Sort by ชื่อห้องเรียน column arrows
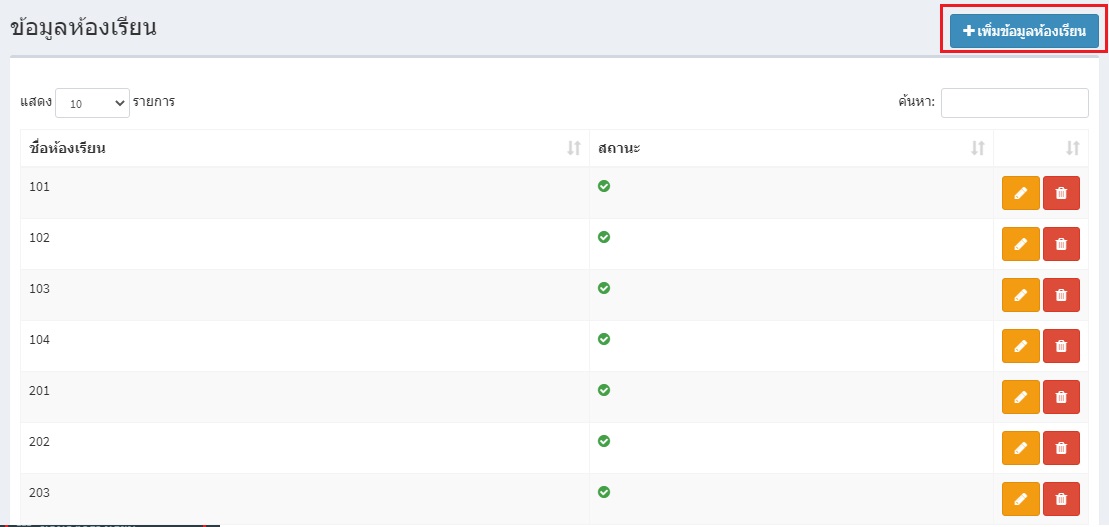Viewport: 1109px width, 527px height. 574,149
